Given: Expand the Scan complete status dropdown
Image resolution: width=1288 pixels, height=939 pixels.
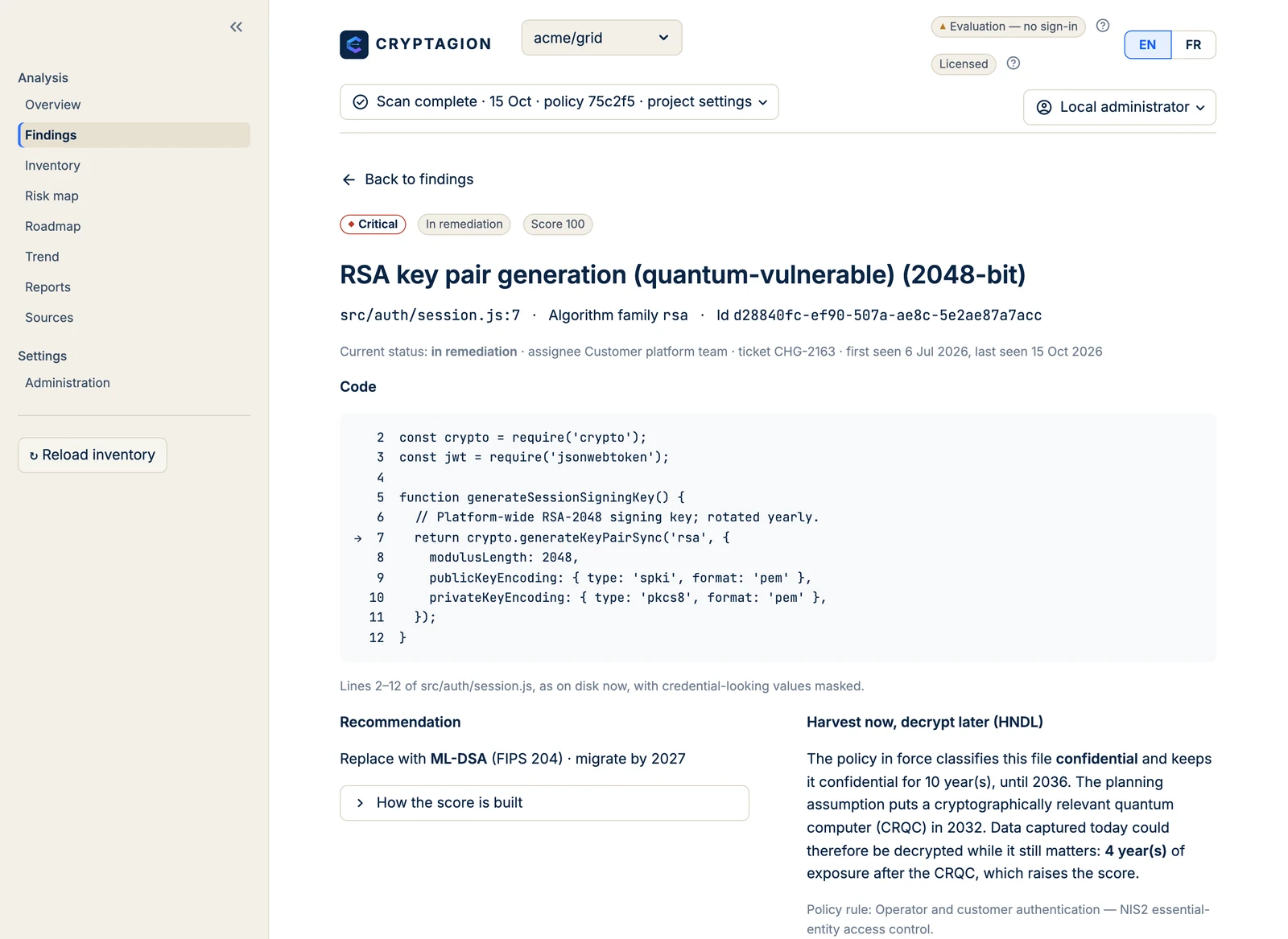Looking at the screenshot, I should pyautogui.click(x=559, y=102).
